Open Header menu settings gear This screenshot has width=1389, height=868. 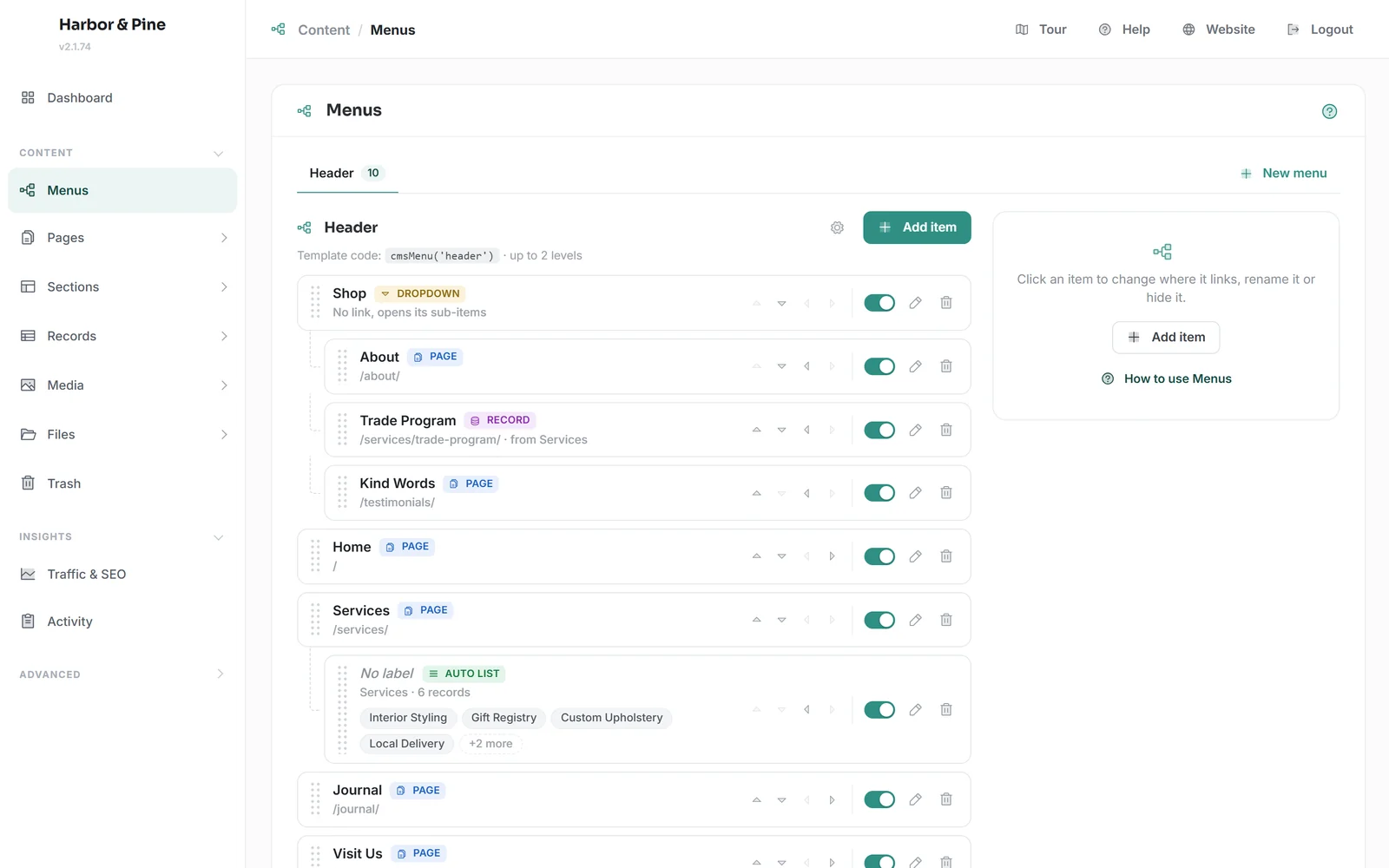(x=837, y=227)
